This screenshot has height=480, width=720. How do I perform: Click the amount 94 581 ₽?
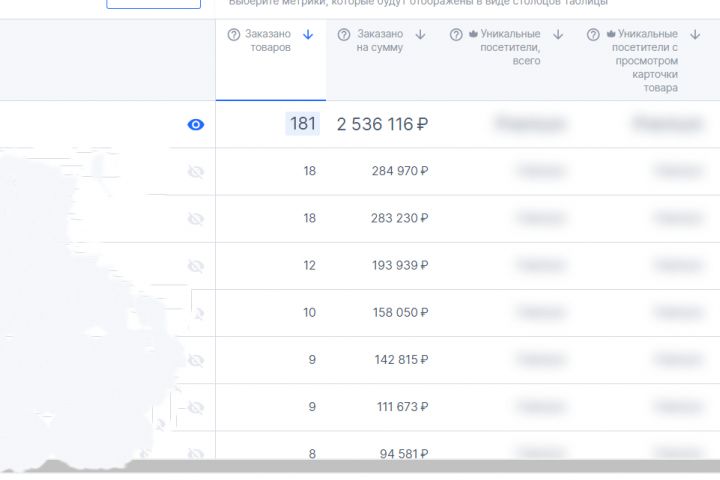coord(404,454)
